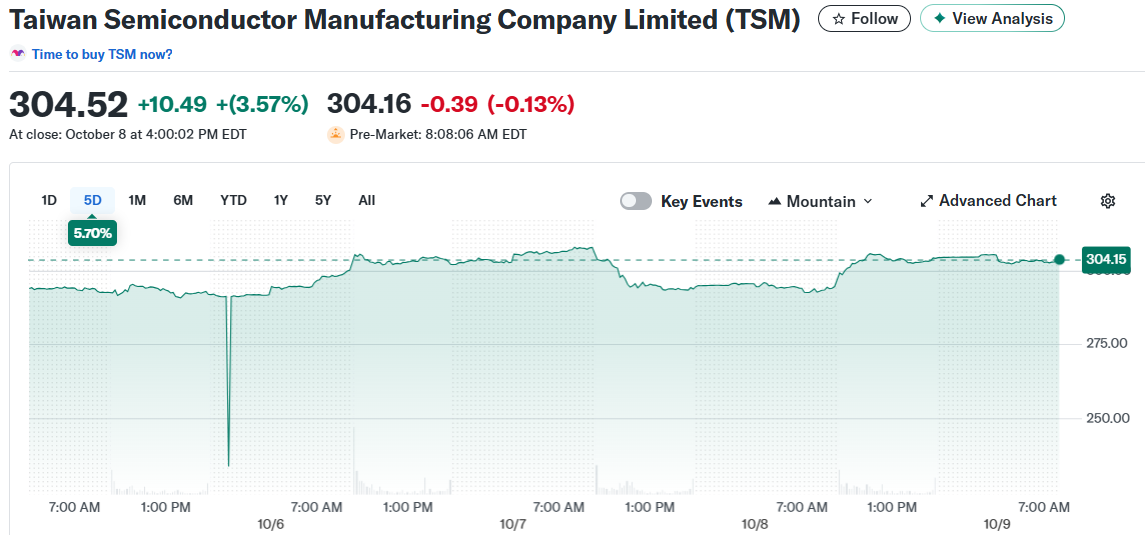Image resolution: width=1145 pixels, height=535 pixels.
Task: Open chart settings gear icon
Action: 1108,201
